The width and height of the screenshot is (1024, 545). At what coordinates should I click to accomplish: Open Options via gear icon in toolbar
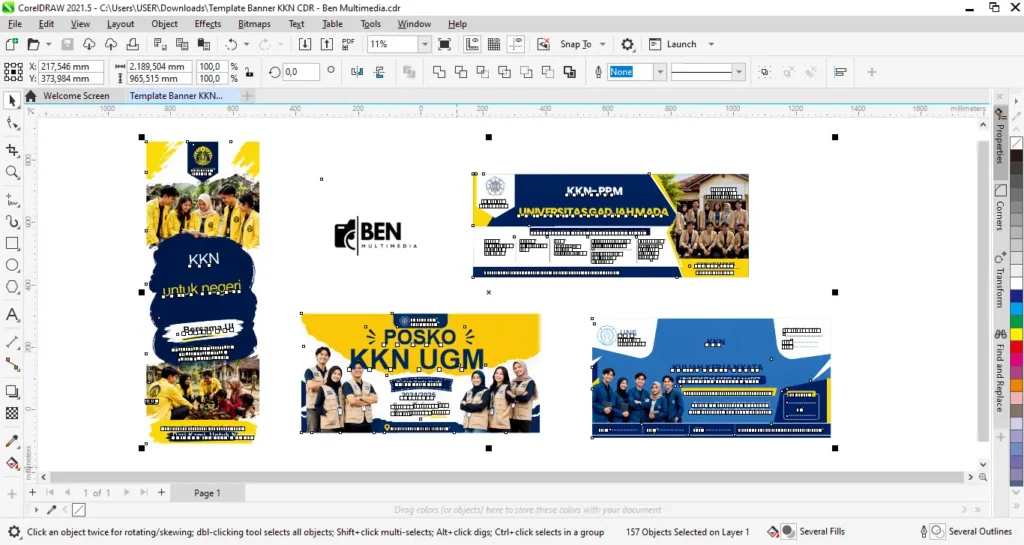(x=627, y=44)
